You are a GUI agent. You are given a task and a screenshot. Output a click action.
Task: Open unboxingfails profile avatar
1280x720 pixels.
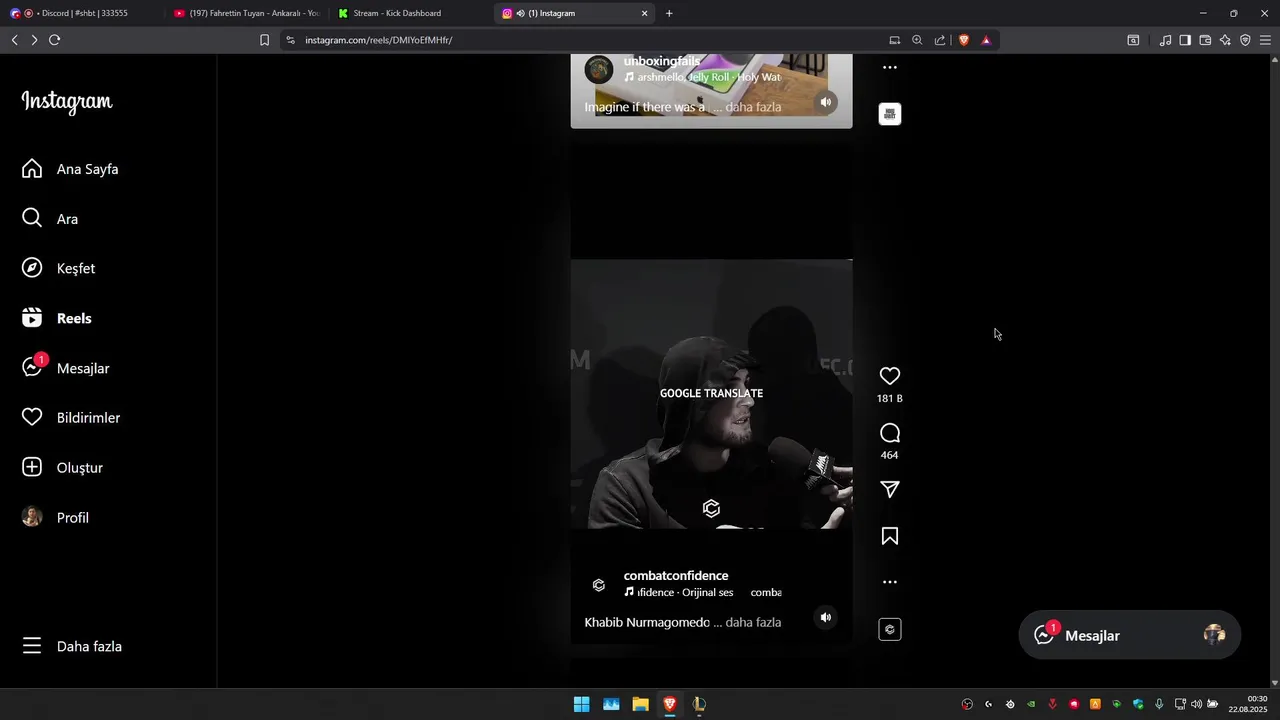click(x=598, y=69)
